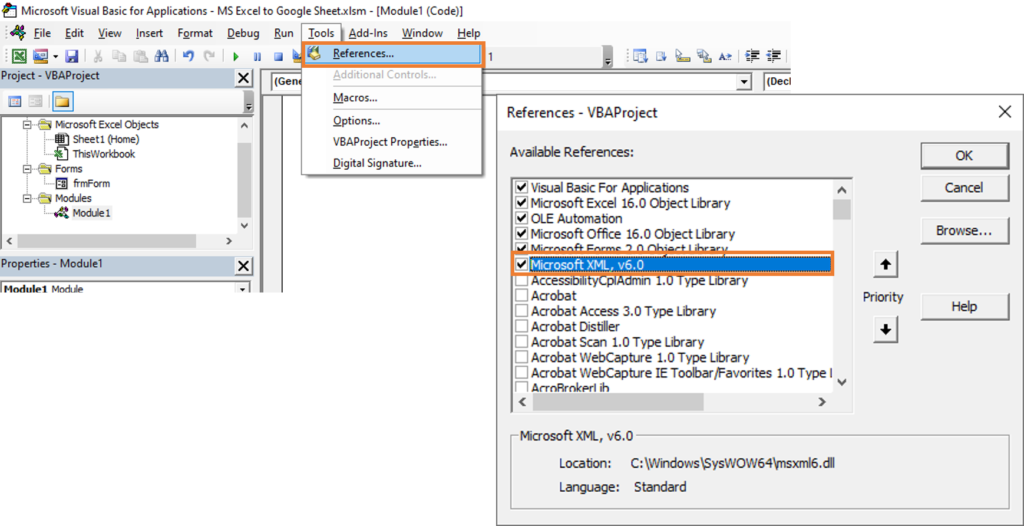Close the Properties - Module1 panel
The width and height of the screenshot is (1024, 526).
[243, 266]
